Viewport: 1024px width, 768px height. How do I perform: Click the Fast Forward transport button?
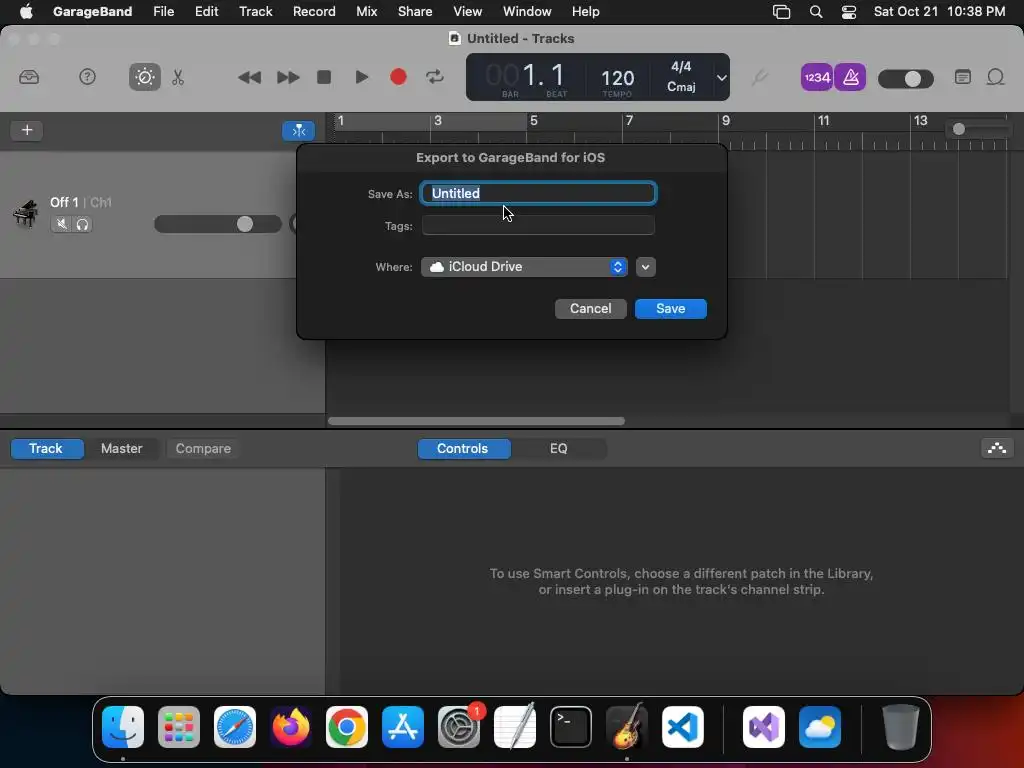click(x=287, y=77)
